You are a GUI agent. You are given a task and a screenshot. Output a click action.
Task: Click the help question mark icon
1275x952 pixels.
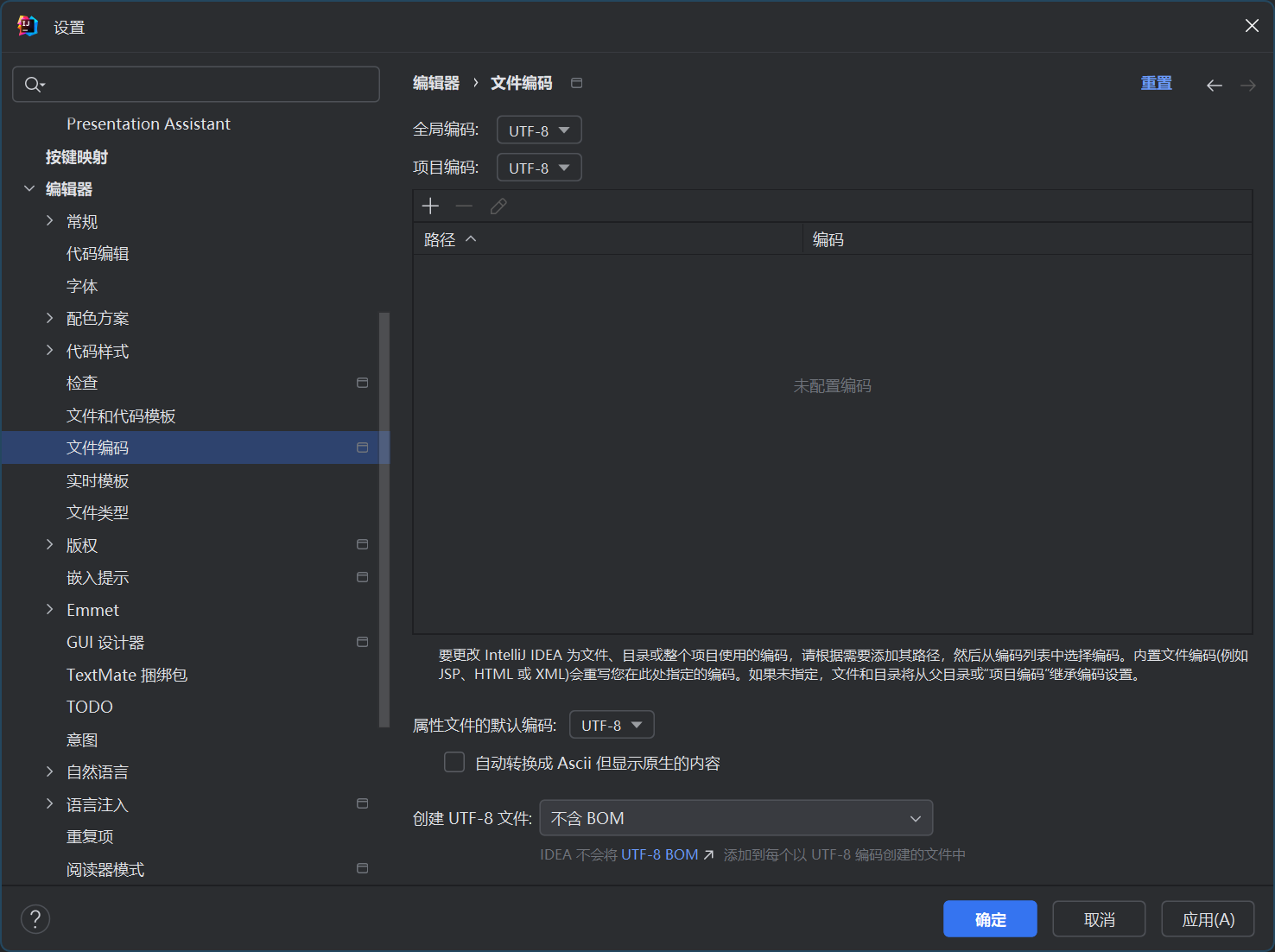pyautogui.click(x=35, y=919)
